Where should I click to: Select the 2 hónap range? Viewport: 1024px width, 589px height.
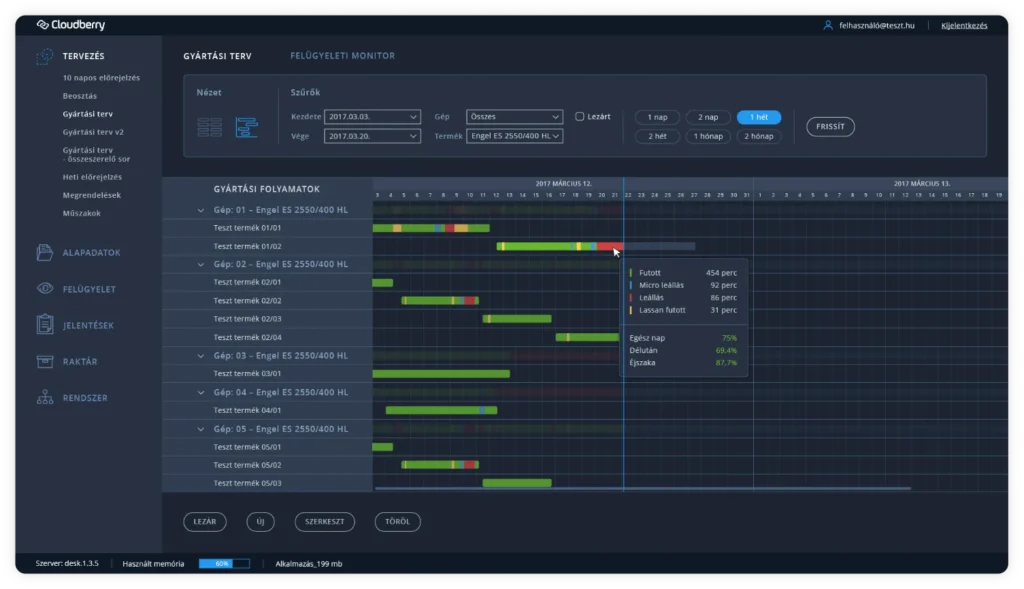pyautogui.click(x=759, y=136)
